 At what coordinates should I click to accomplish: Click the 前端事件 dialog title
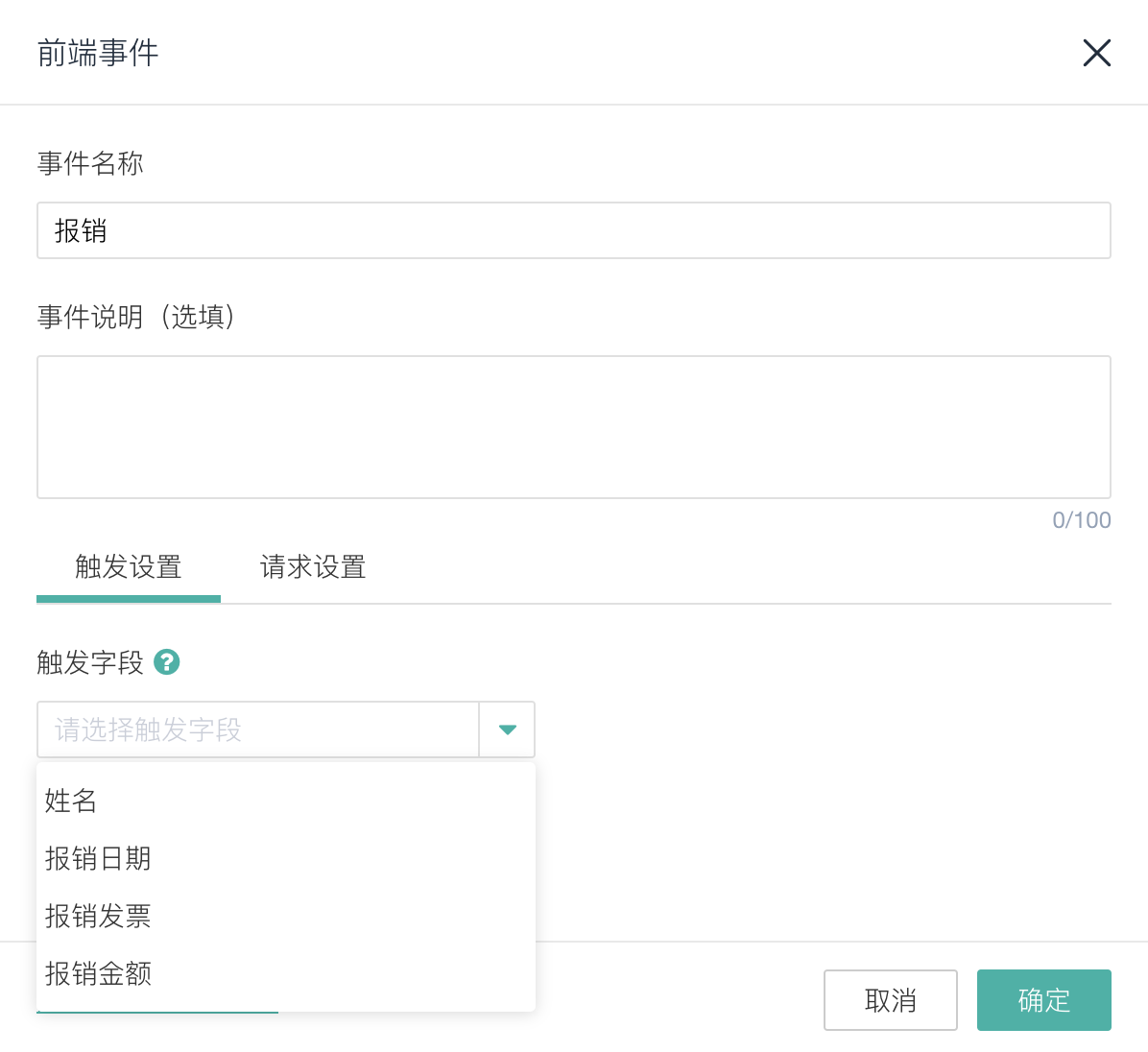98,53
